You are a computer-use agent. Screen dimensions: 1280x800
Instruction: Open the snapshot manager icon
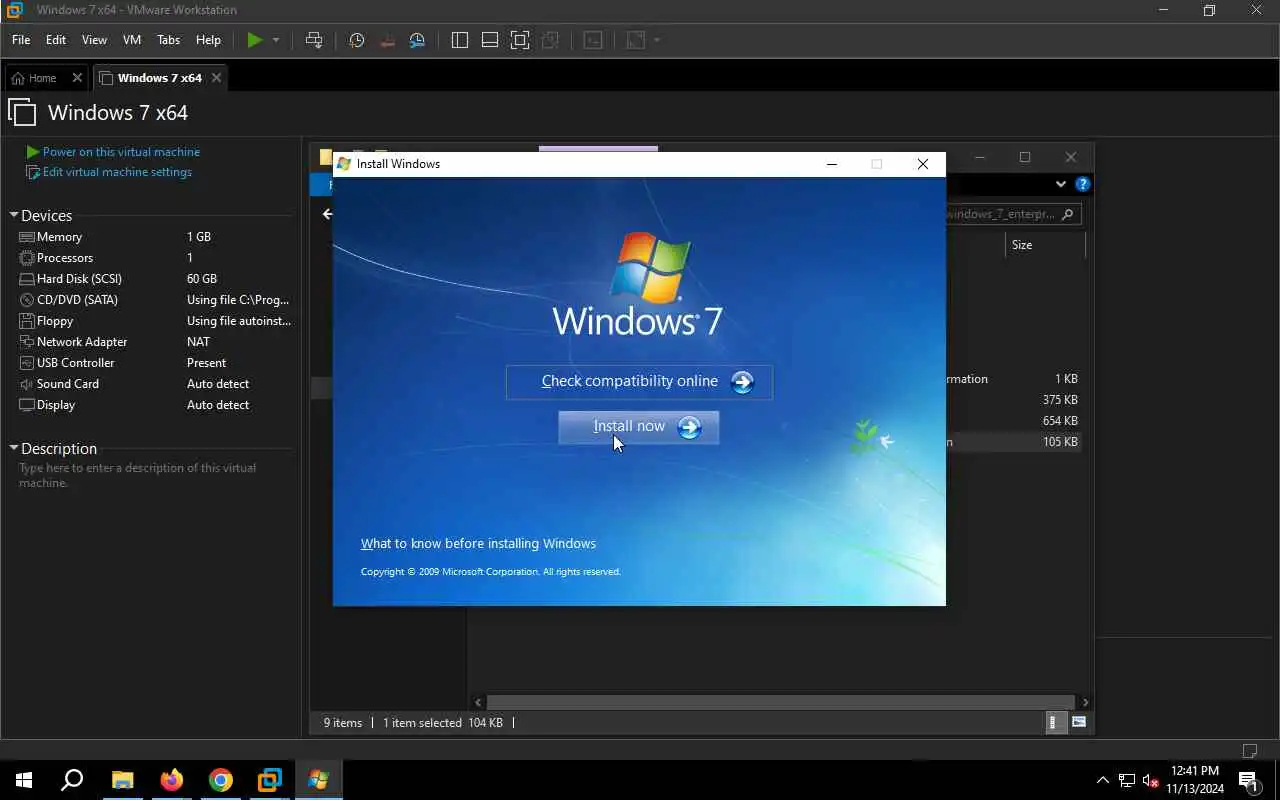click(417, 40)
